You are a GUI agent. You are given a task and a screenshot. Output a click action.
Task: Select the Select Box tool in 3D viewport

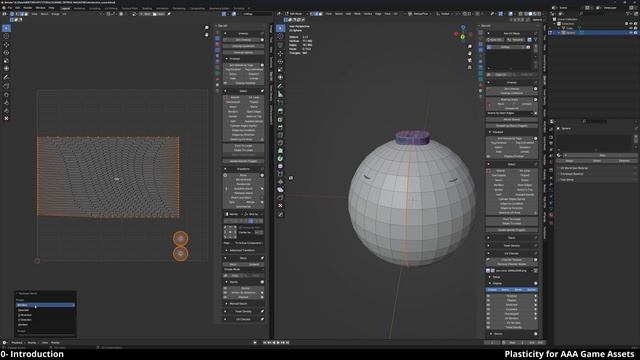pos(280,28)
